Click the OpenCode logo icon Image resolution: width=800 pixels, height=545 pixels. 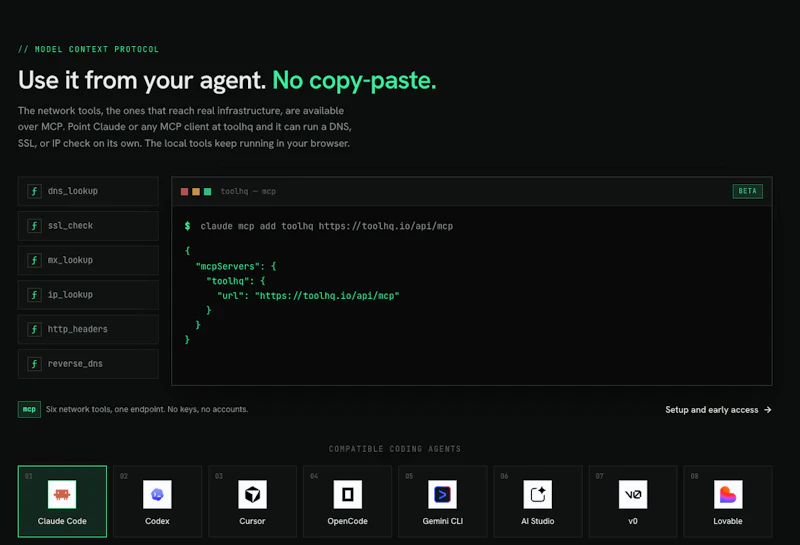click(347, 494)
